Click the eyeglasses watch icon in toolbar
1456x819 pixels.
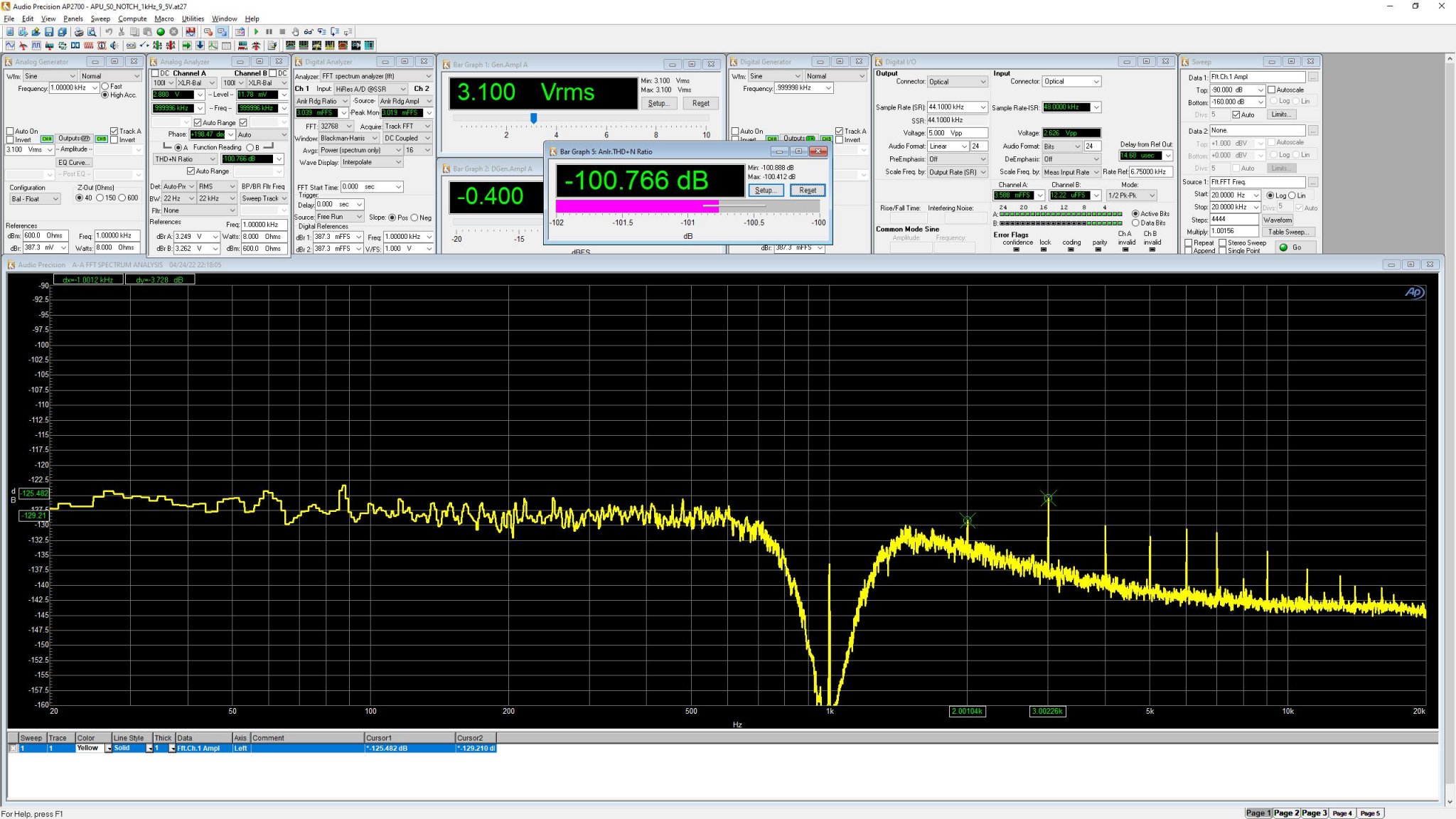click(308, 31)
